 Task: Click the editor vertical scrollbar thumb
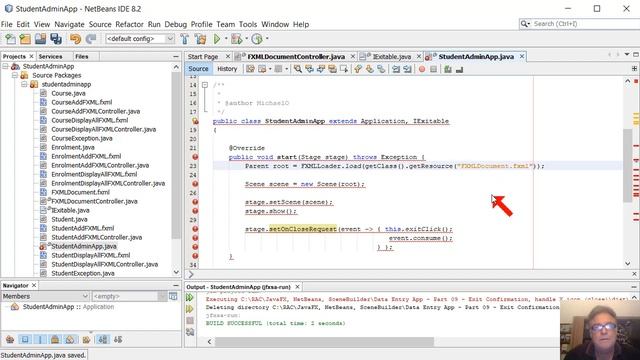(x=628, y=165)
